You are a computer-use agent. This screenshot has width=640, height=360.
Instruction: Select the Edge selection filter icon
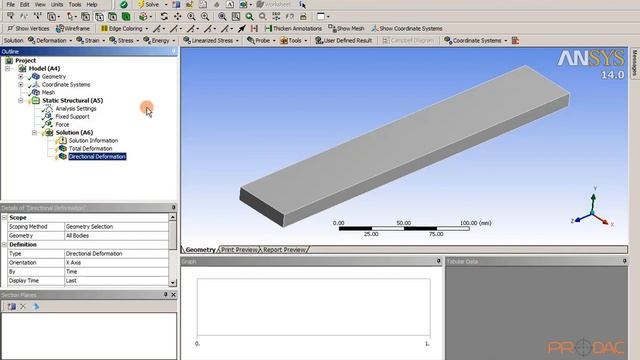pos(99,16)
